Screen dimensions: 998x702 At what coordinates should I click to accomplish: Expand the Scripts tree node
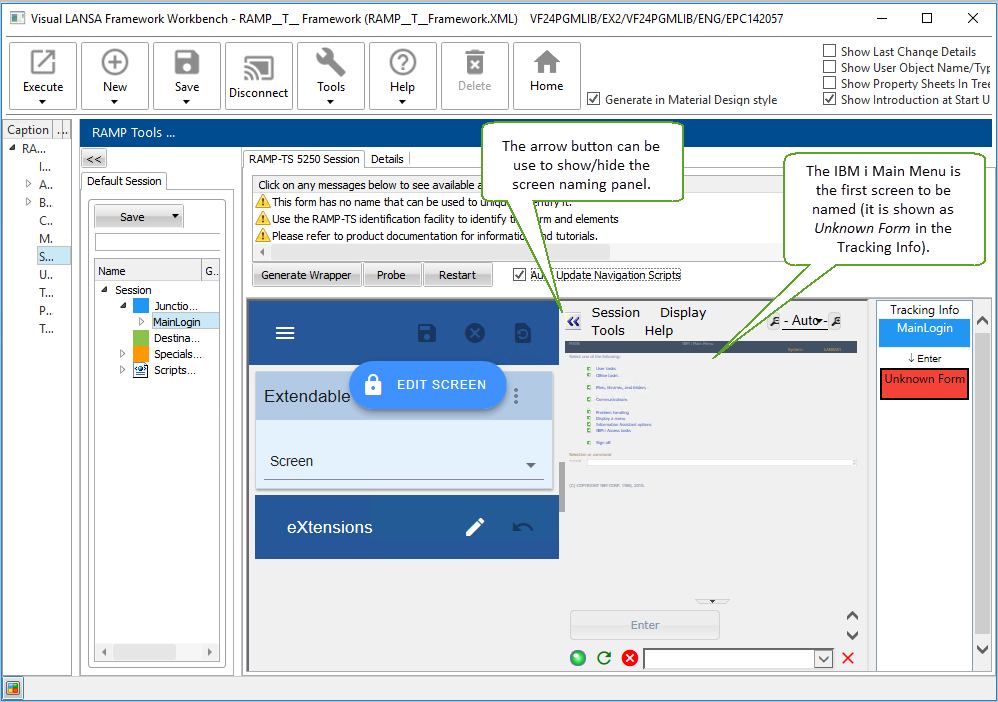[x=122, y=370]
